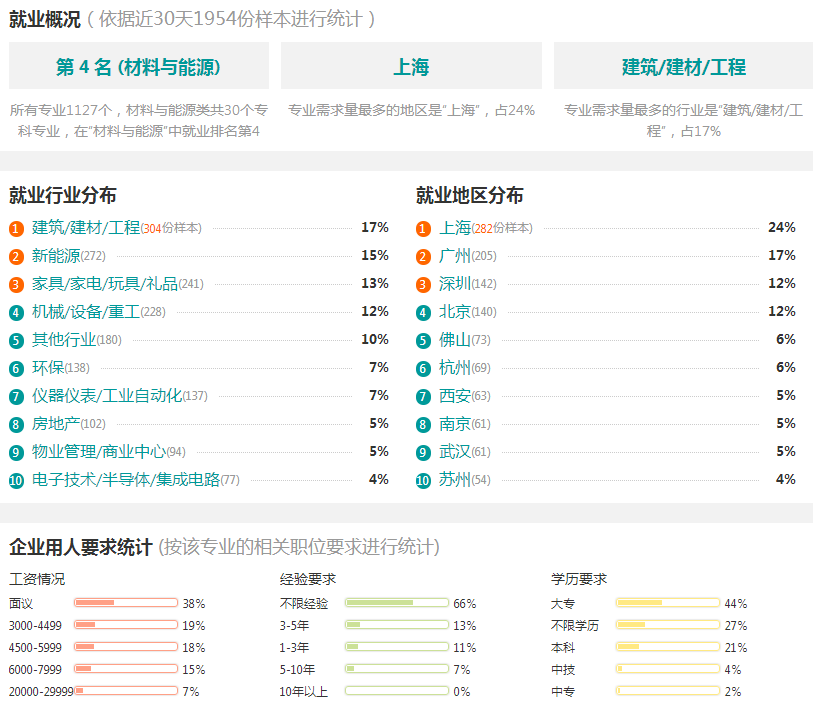
Task: Click the 3000-4499 salary bar
Action: 126,625
